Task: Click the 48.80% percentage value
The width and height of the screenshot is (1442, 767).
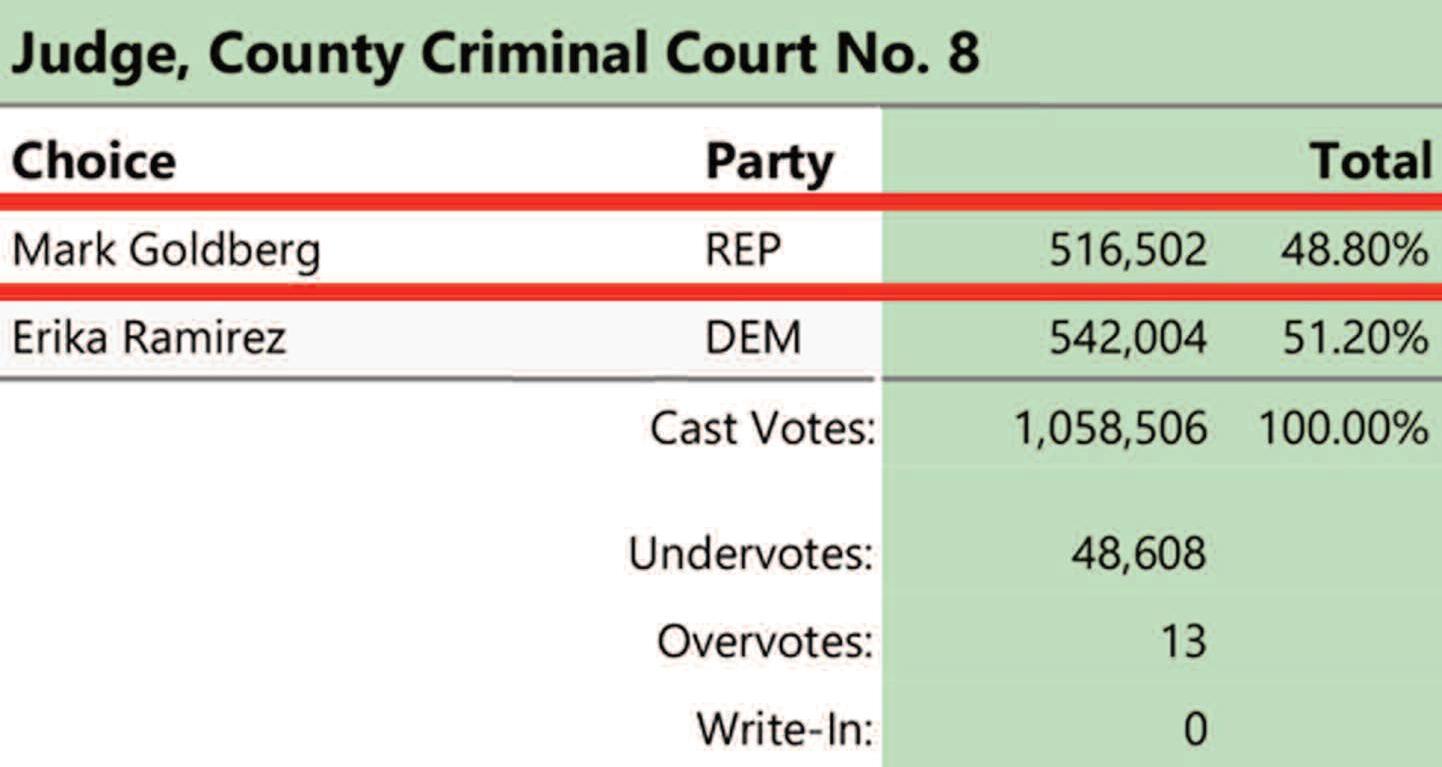Action: click(1354, 250)
